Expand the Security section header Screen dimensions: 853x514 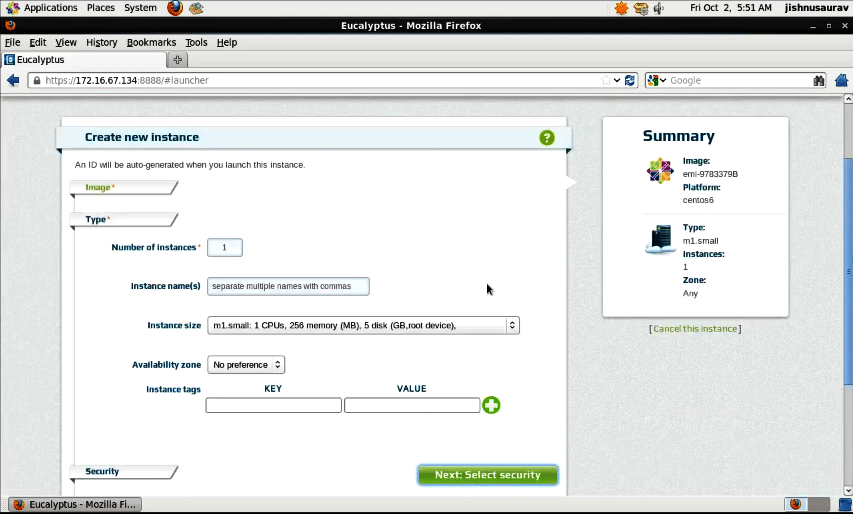click(102, 471)
